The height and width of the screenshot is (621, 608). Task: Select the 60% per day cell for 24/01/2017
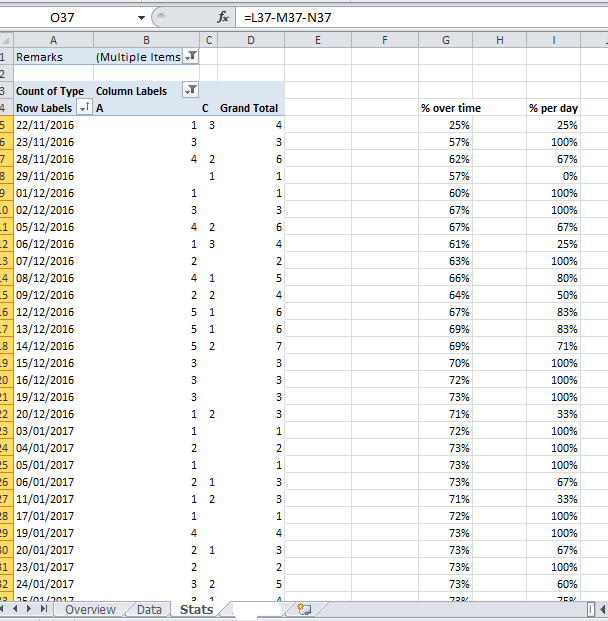tap(554, 584)
